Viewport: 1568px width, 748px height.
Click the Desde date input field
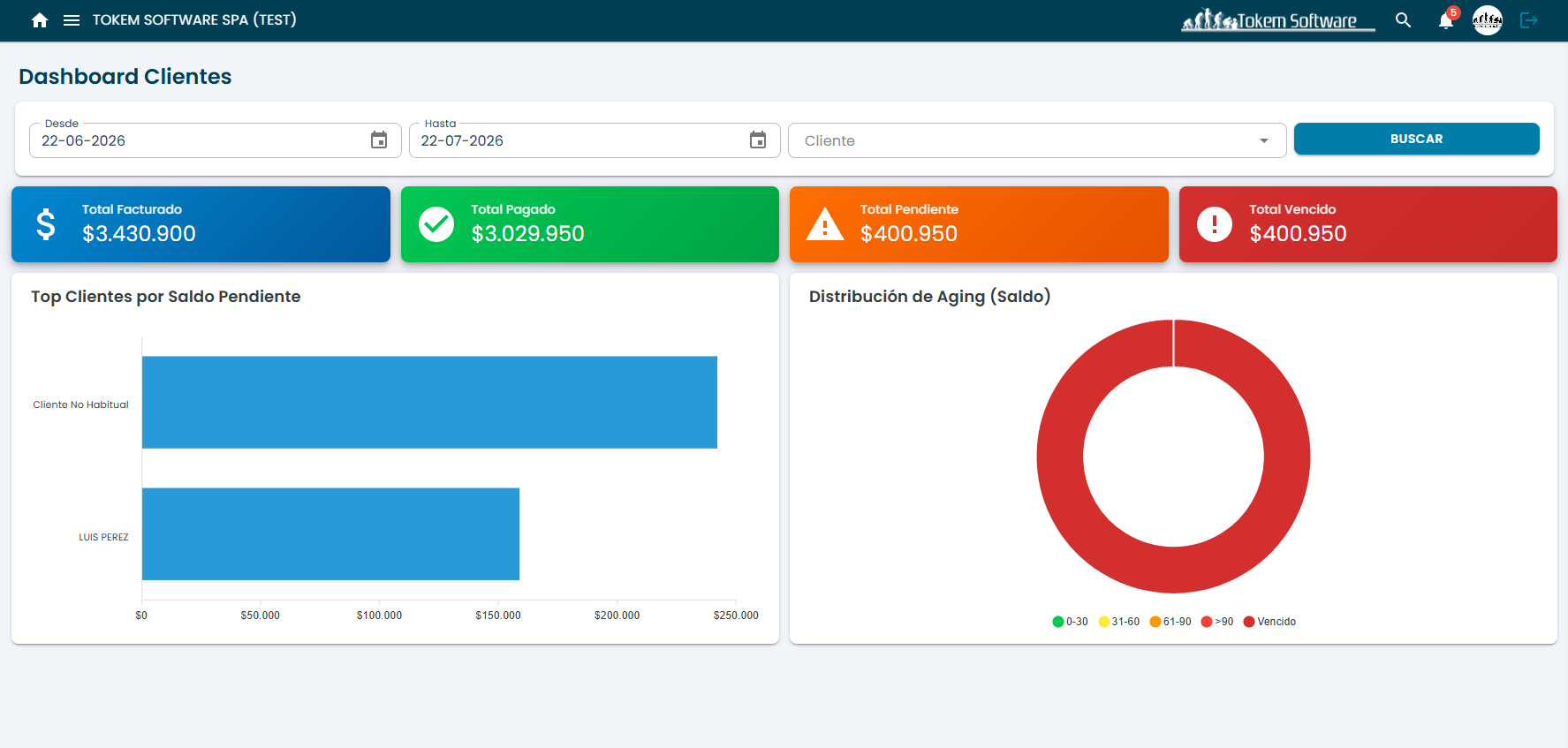(216, 140)
